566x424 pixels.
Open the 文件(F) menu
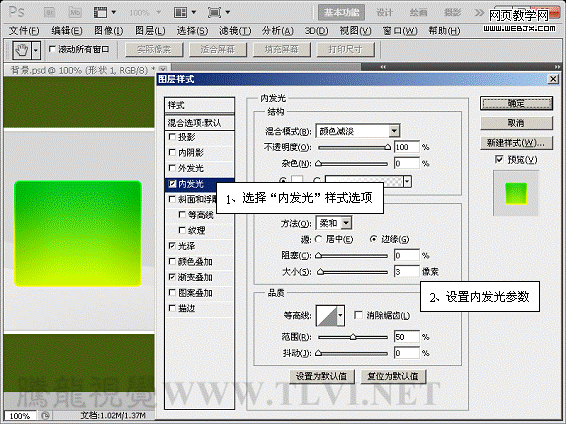pyautogui.click(x=24, y=31)
